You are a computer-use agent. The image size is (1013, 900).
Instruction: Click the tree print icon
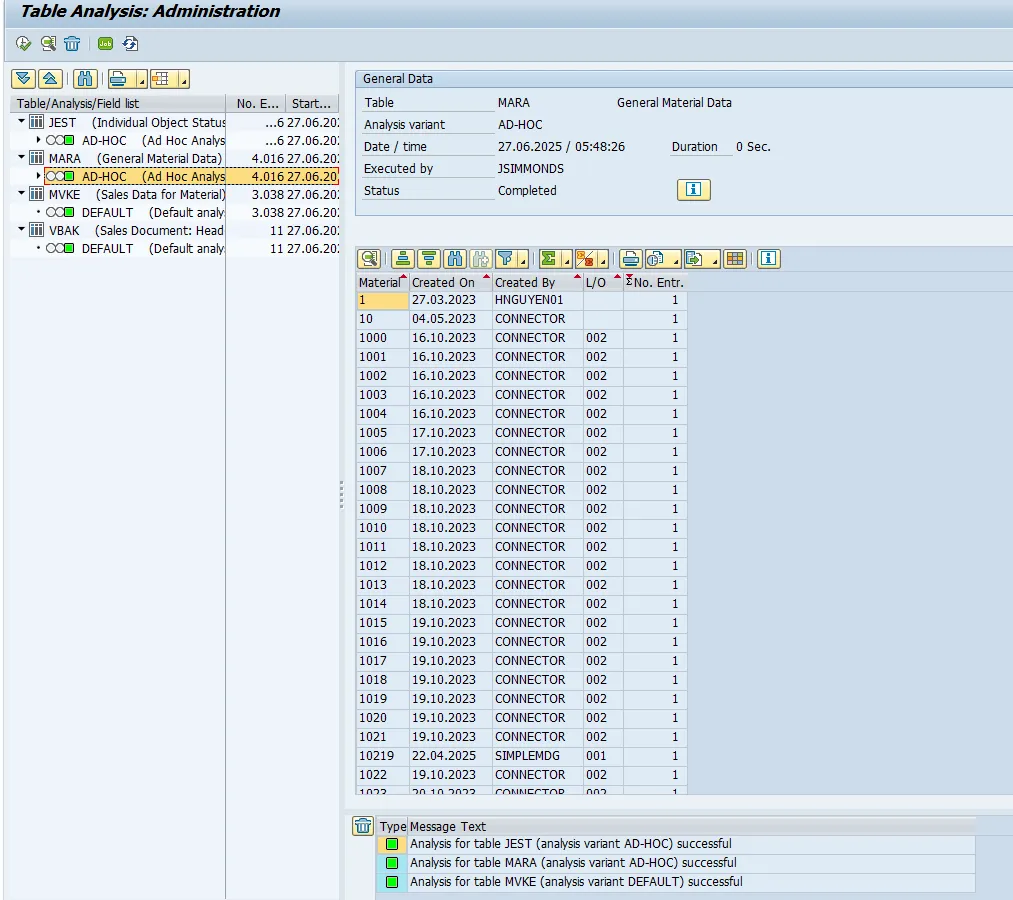tap(118, 79)
